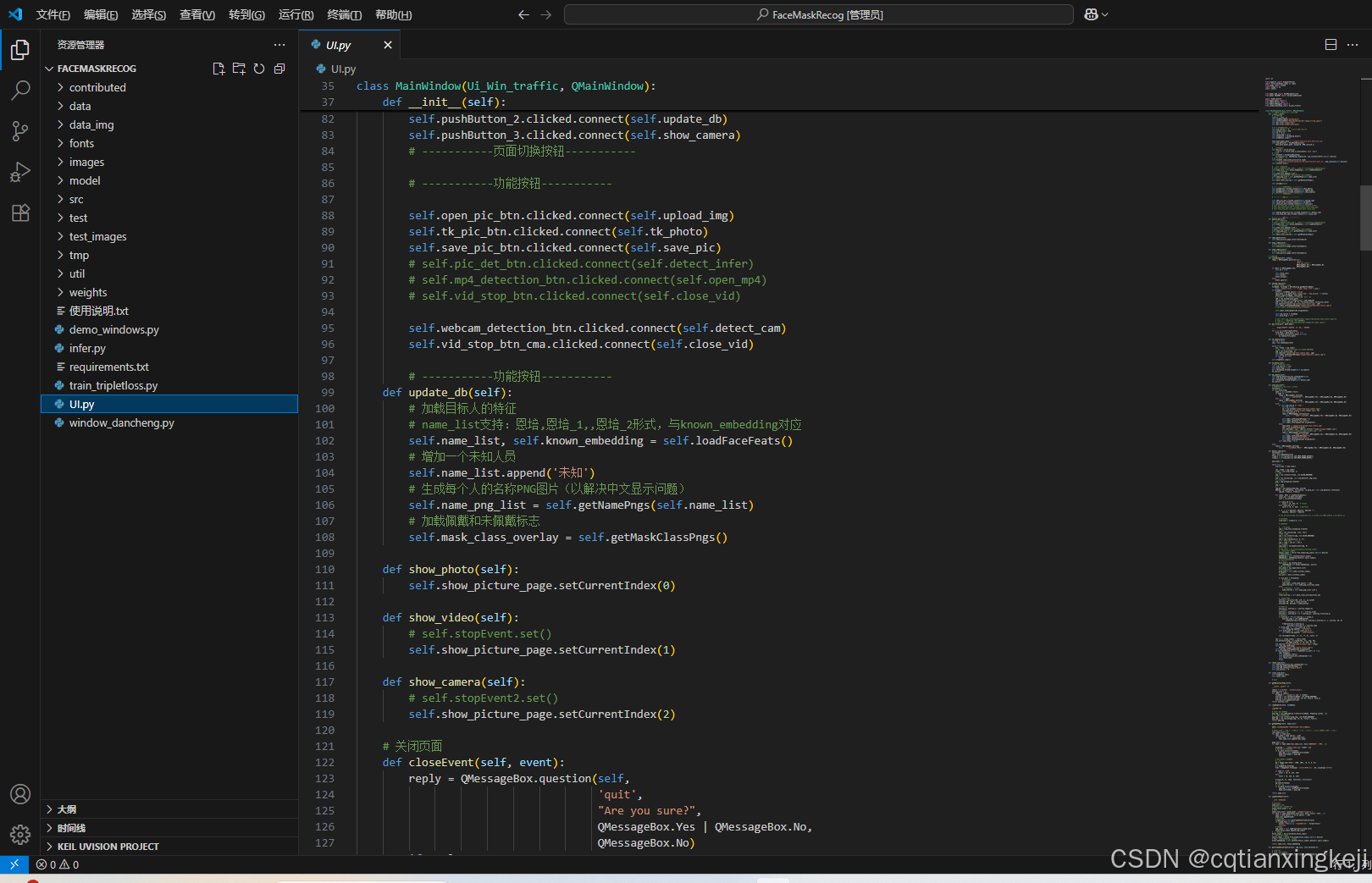Expand the util folder
1372x883 pixels.
point(169,273)
